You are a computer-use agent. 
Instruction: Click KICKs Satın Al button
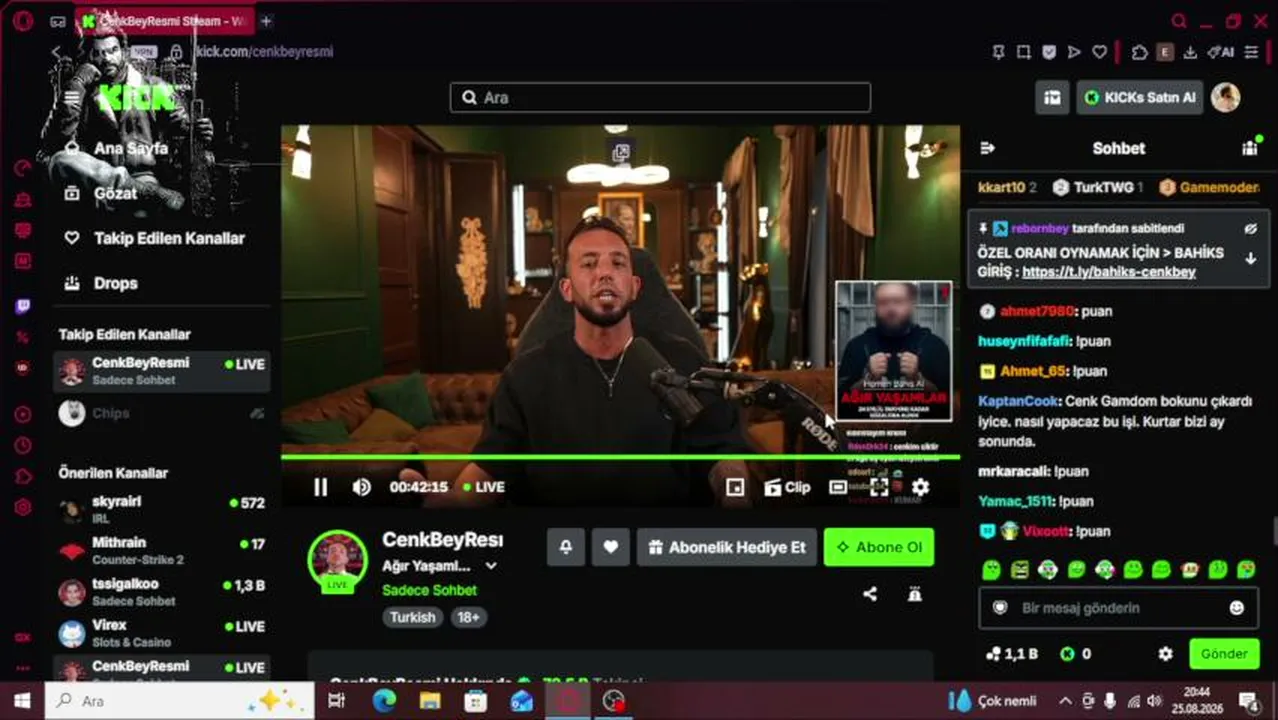coord(1139,97)
